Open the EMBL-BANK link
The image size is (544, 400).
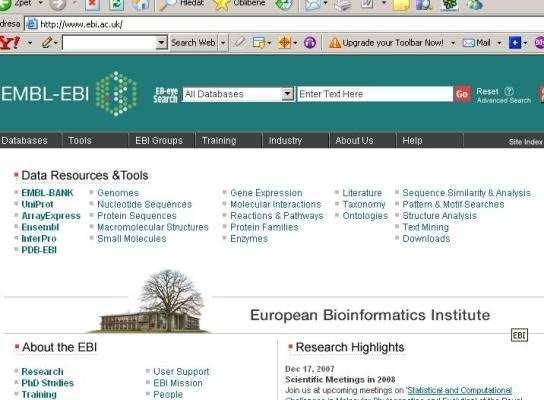coord(47,193)
